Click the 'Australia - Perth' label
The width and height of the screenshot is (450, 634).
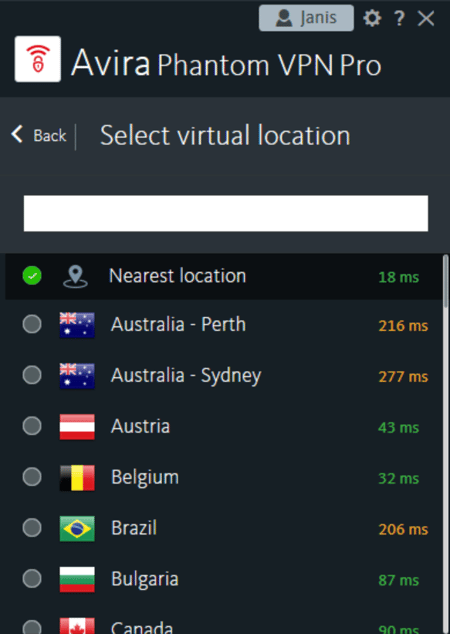tap(178, 324)
